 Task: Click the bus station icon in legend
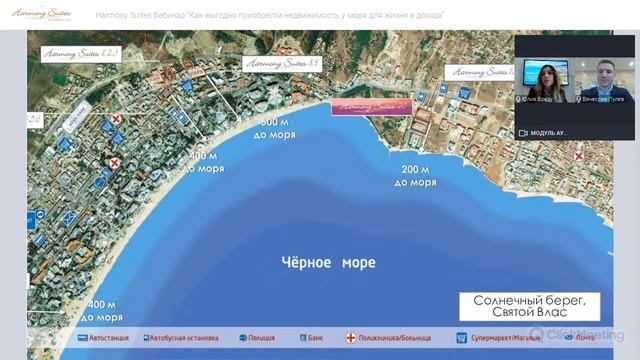click(x=82, y=338)
